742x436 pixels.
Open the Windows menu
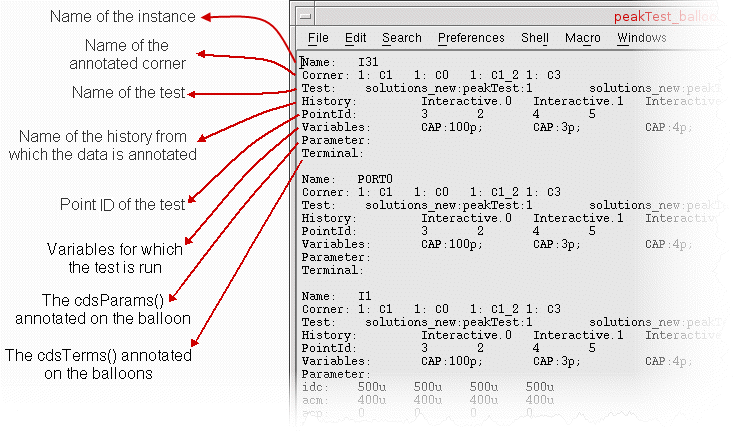(x=641, y=38)
